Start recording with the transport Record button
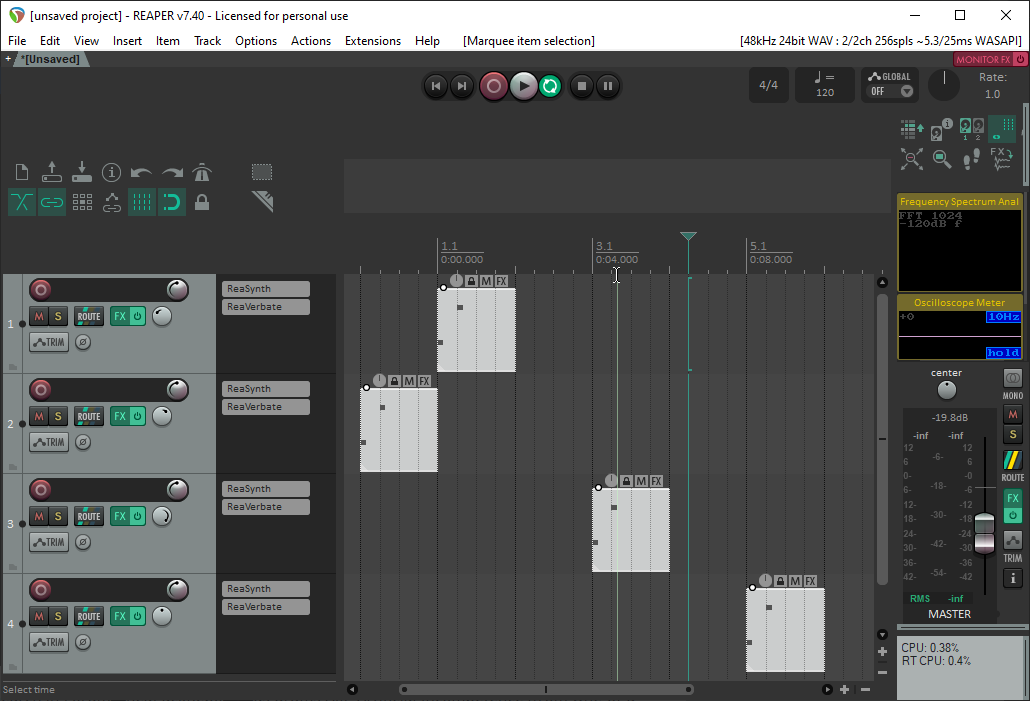This screenshot has width=1030, height=701. [493, 86]
